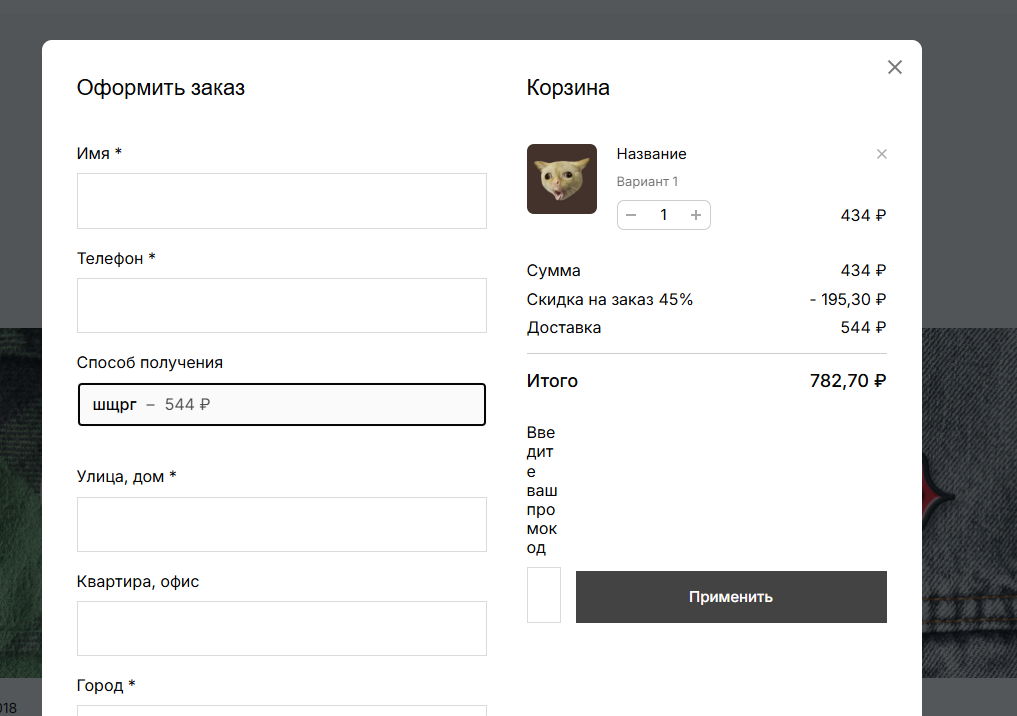1017x716 pixels.
Task: Click the product title "Название"
Action: tap(651, 154)
